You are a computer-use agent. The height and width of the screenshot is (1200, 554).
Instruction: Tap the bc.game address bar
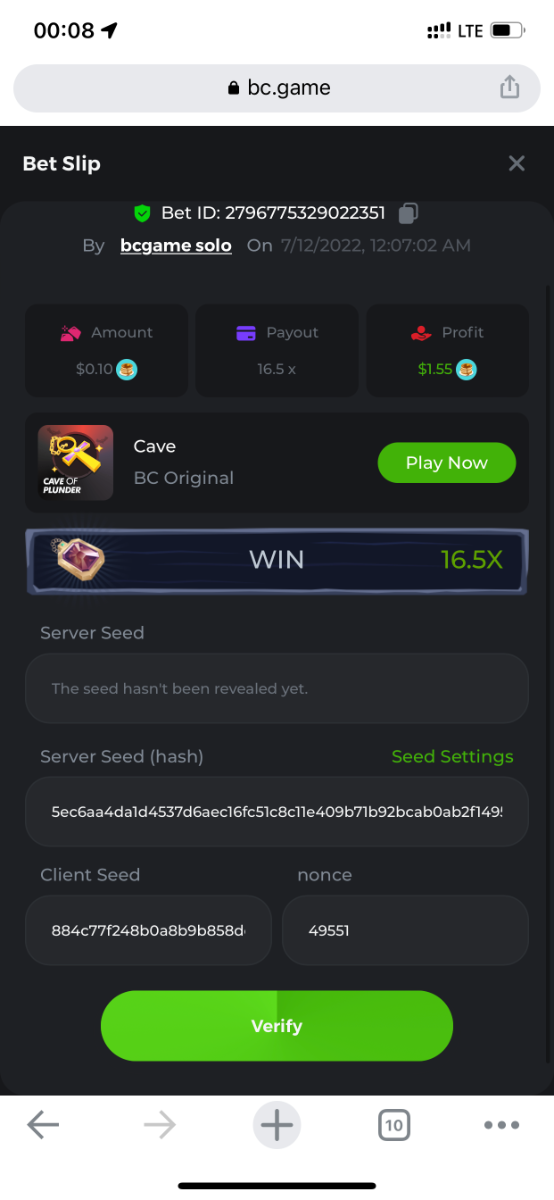click(277, 87)
